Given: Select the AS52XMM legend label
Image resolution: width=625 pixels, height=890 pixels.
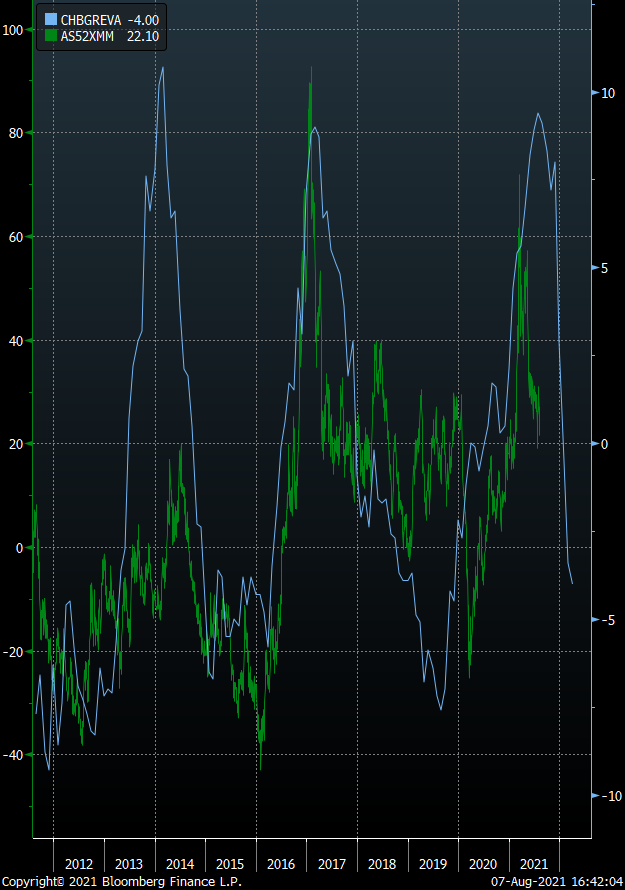Looking at the screenshot, I should (x=87, y=36).
